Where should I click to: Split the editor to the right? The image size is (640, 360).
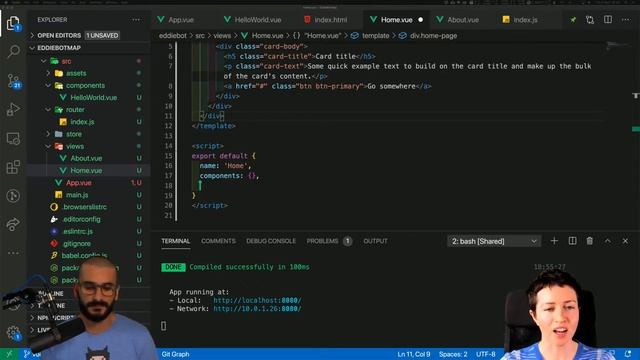tap(608, 20)
